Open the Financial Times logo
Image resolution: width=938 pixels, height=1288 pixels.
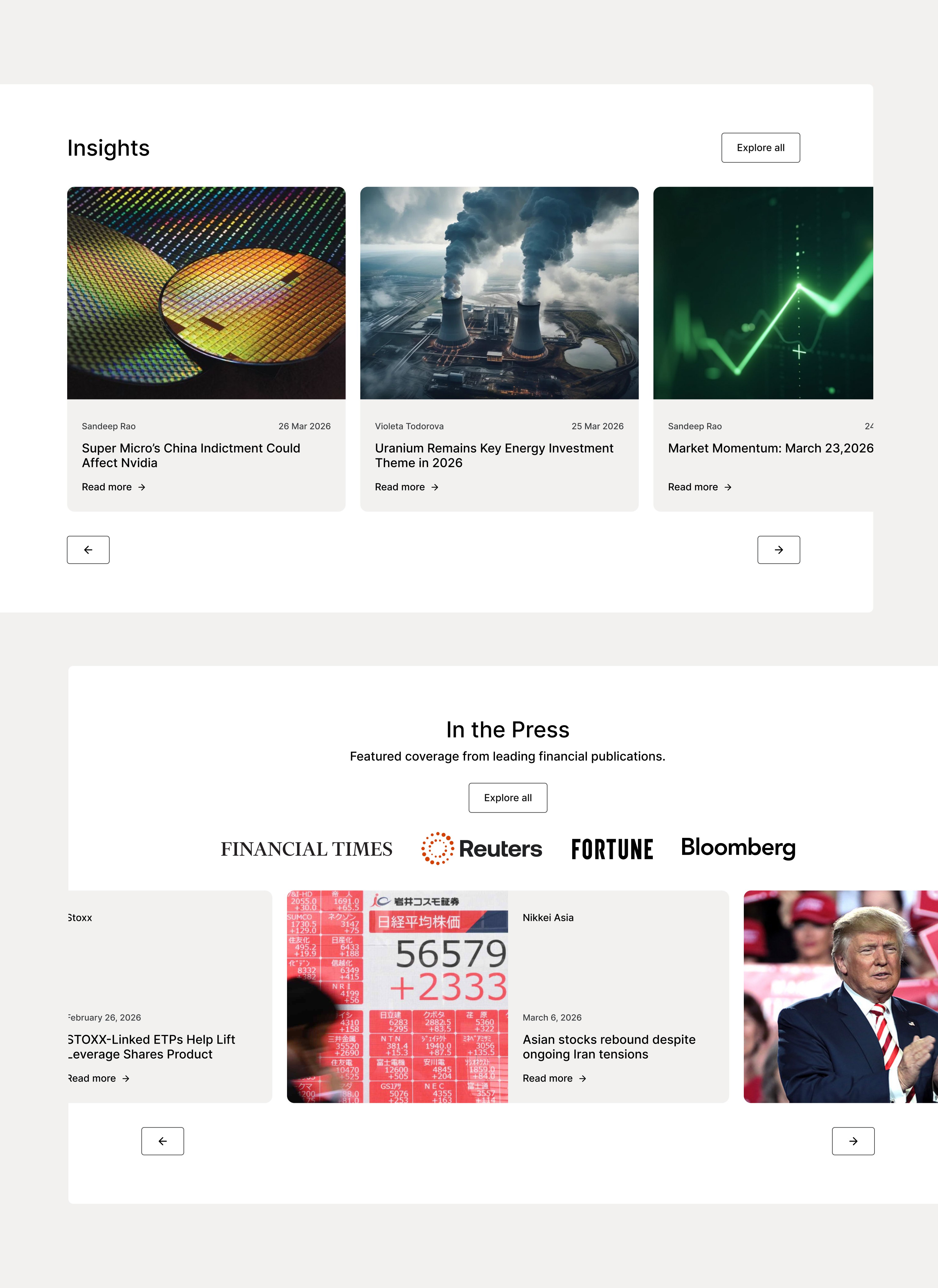(307, 849)
